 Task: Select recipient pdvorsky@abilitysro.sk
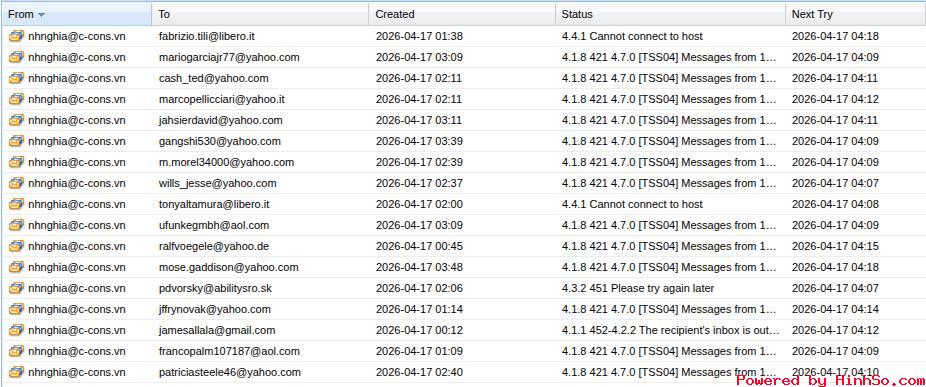pyautogui.click(x=216, y=288)
